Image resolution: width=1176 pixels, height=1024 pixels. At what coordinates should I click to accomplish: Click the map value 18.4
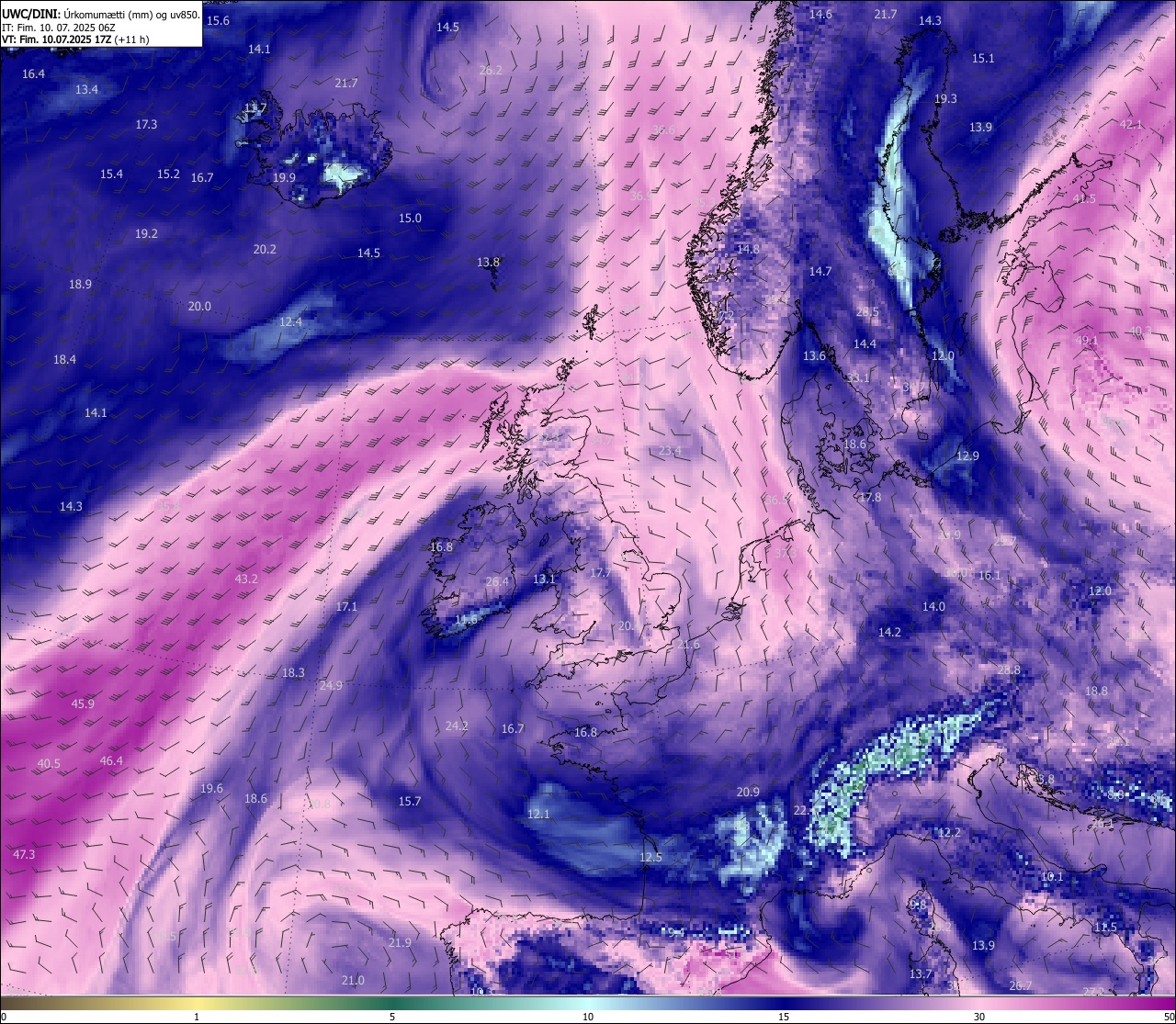click(x=64, y=359)
